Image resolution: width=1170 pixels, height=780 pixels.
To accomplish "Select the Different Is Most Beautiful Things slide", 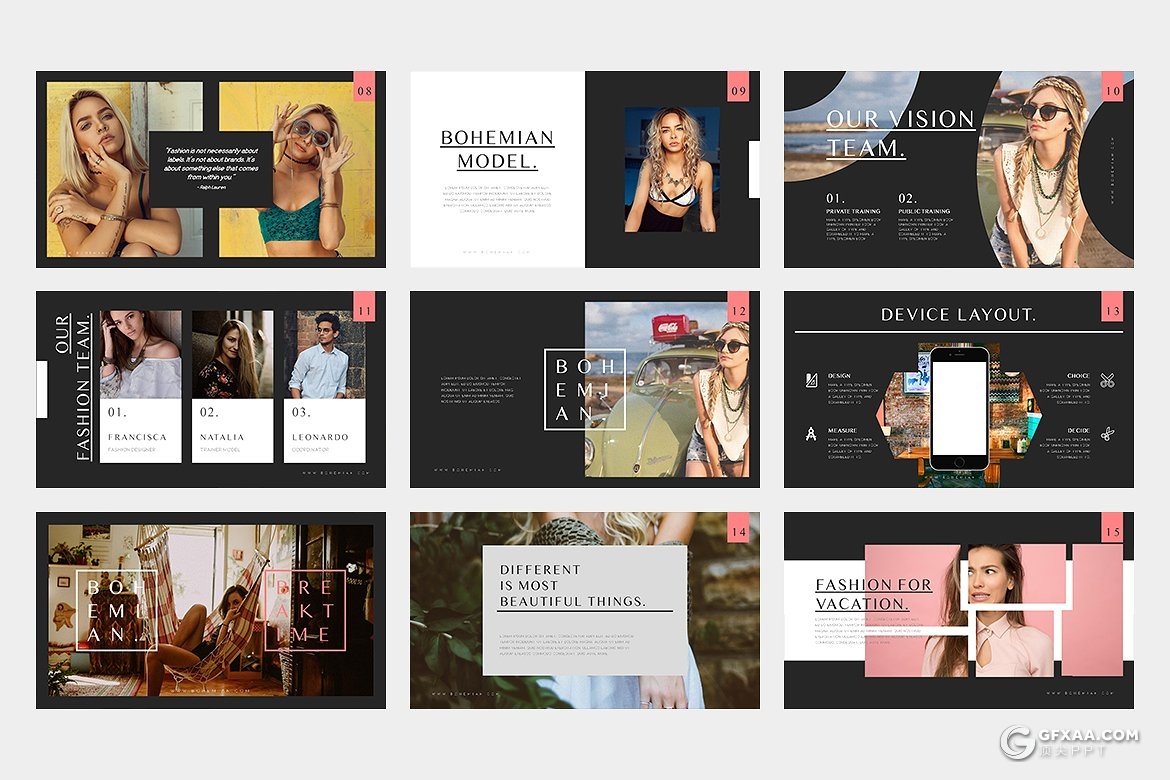I will 584,610.
